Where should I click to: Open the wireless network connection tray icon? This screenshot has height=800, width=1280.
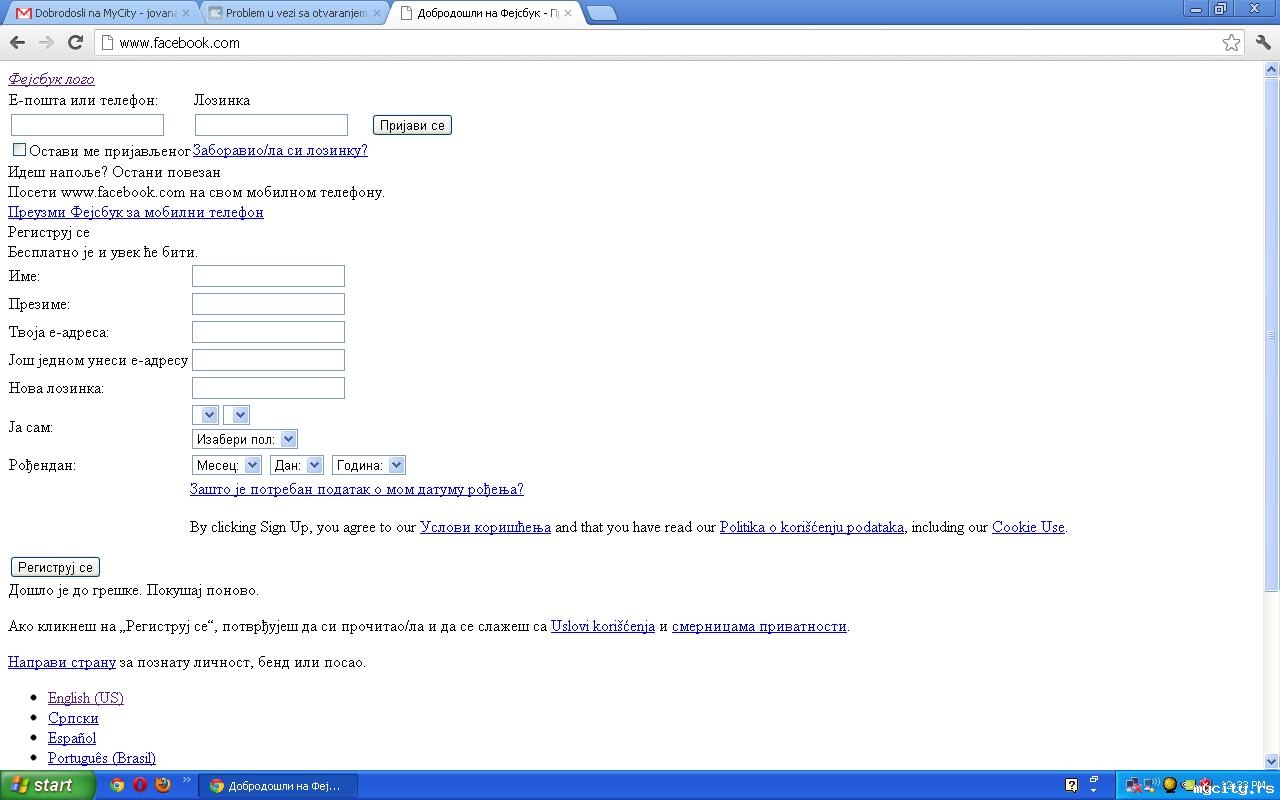(x=1151, y=785)
